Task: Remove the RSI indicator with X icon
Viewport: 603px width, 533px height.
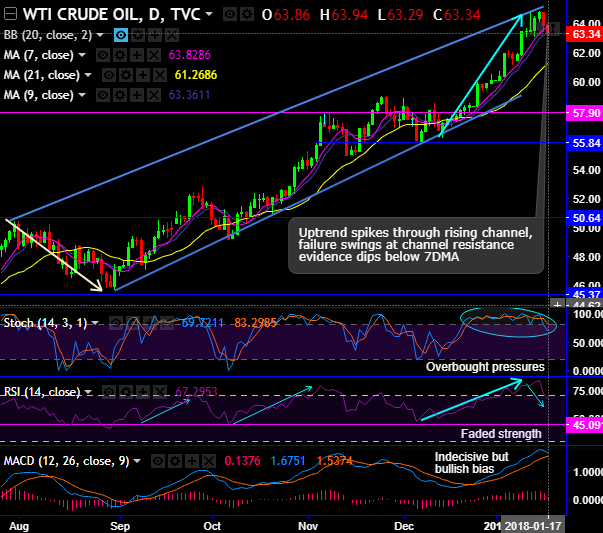Action: (x=160, y=392)
